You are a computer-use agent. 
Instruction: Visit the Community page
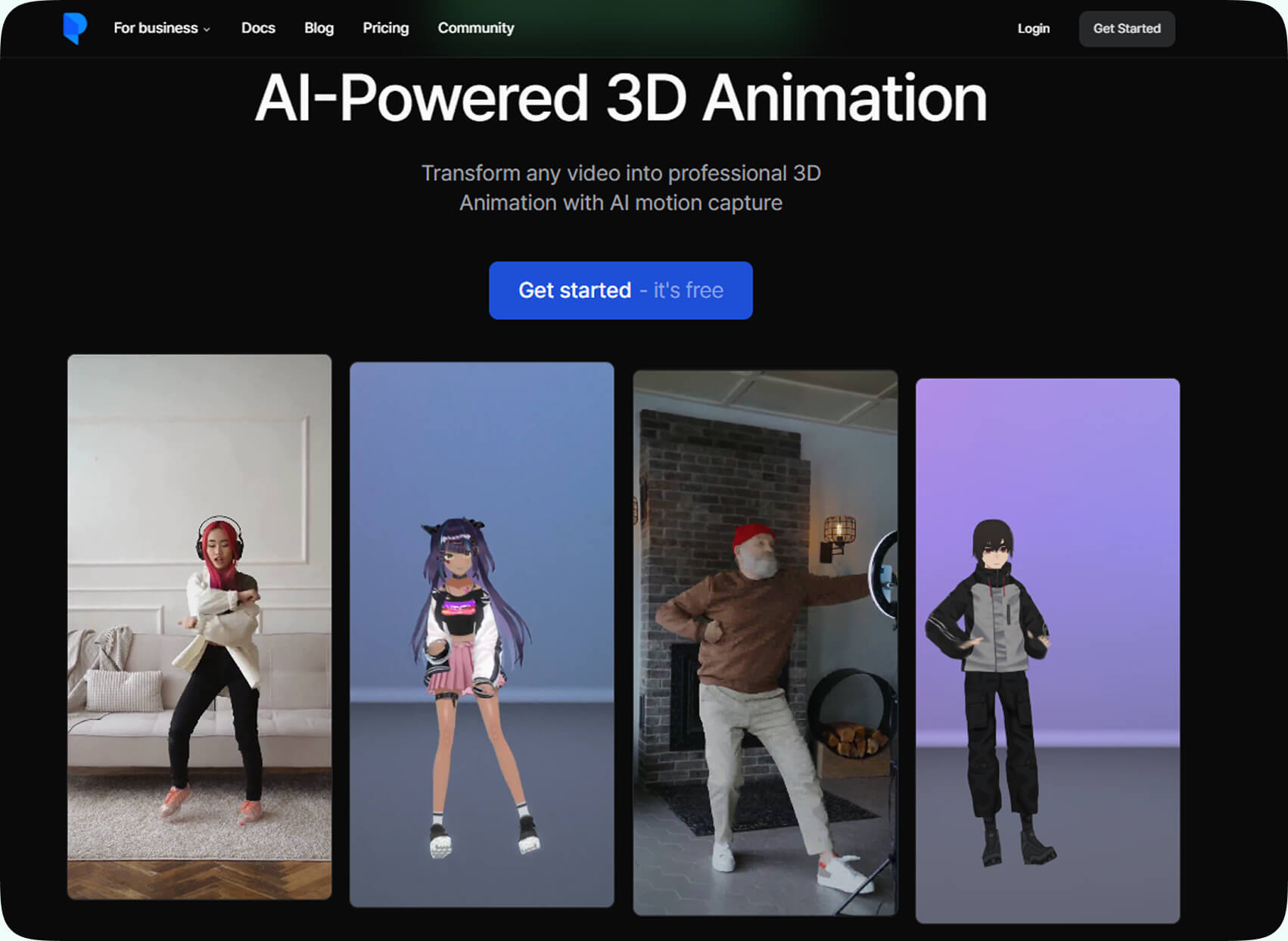click(475, 28)
